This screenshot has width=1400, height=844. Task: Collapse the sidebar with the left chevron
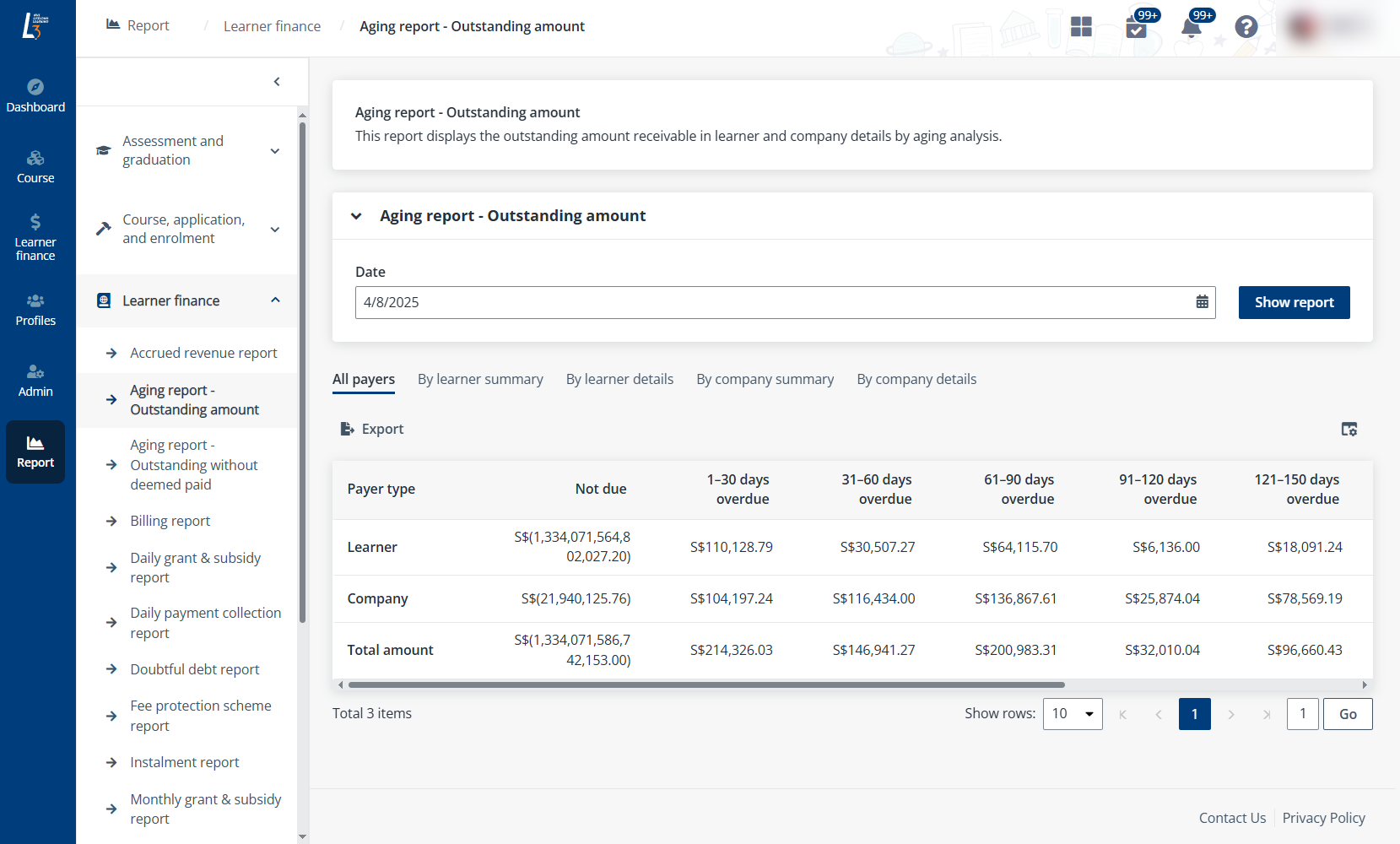click(277, 82)
